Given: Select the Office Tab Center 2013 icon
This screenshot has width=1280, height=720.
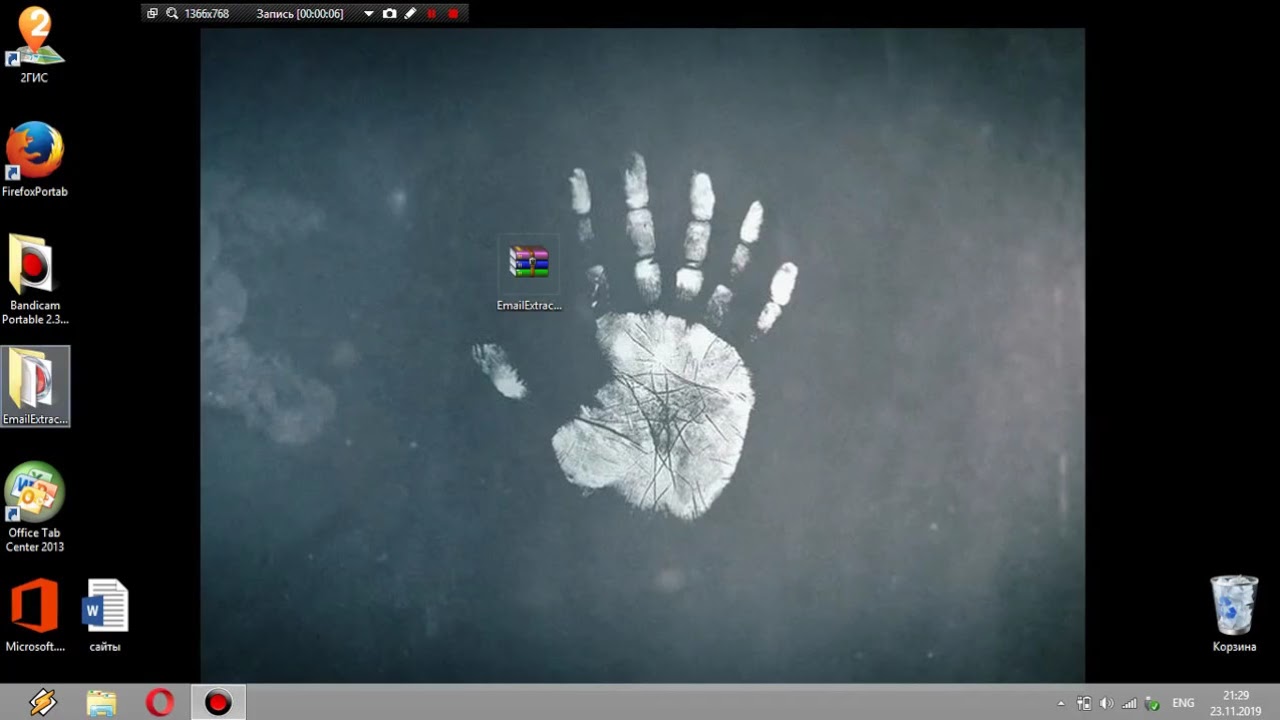Looking at the screenshot, I should pos(35,507).
